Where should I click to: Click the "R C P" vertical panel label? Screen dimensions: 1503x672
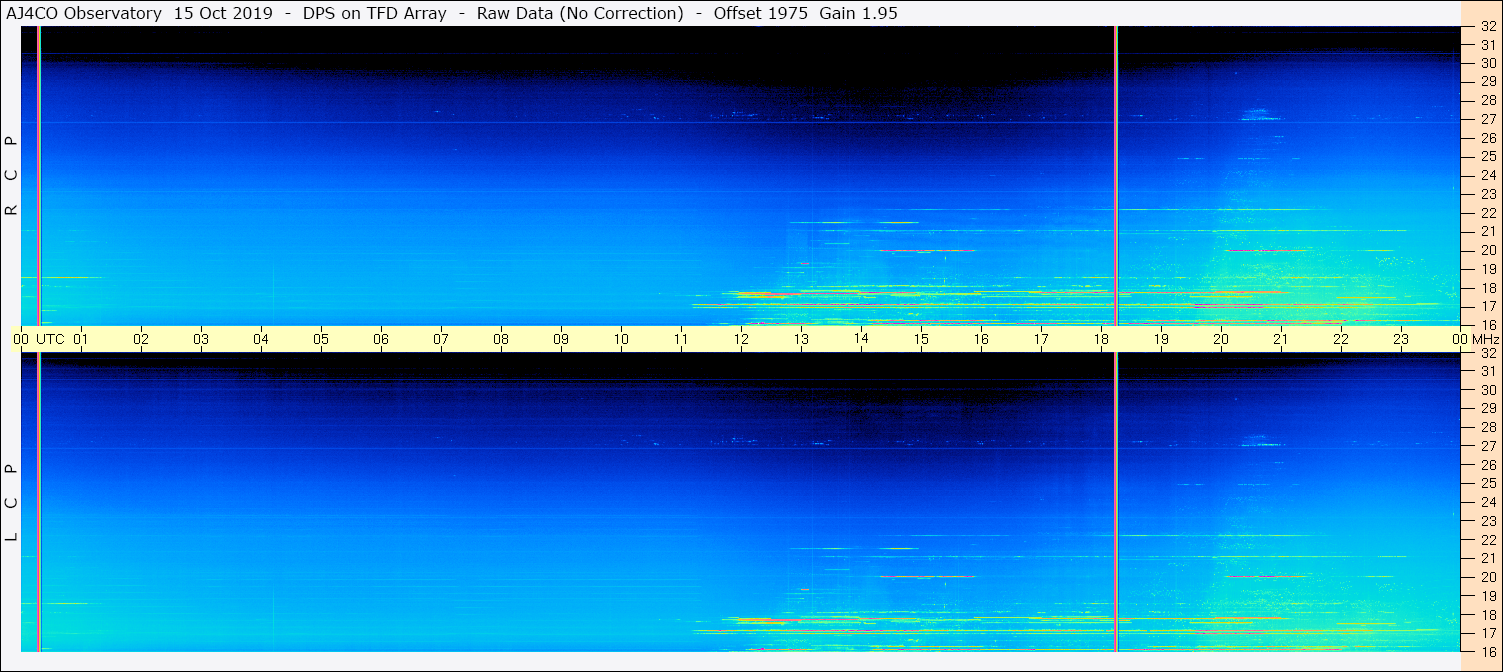coord(12,175)
